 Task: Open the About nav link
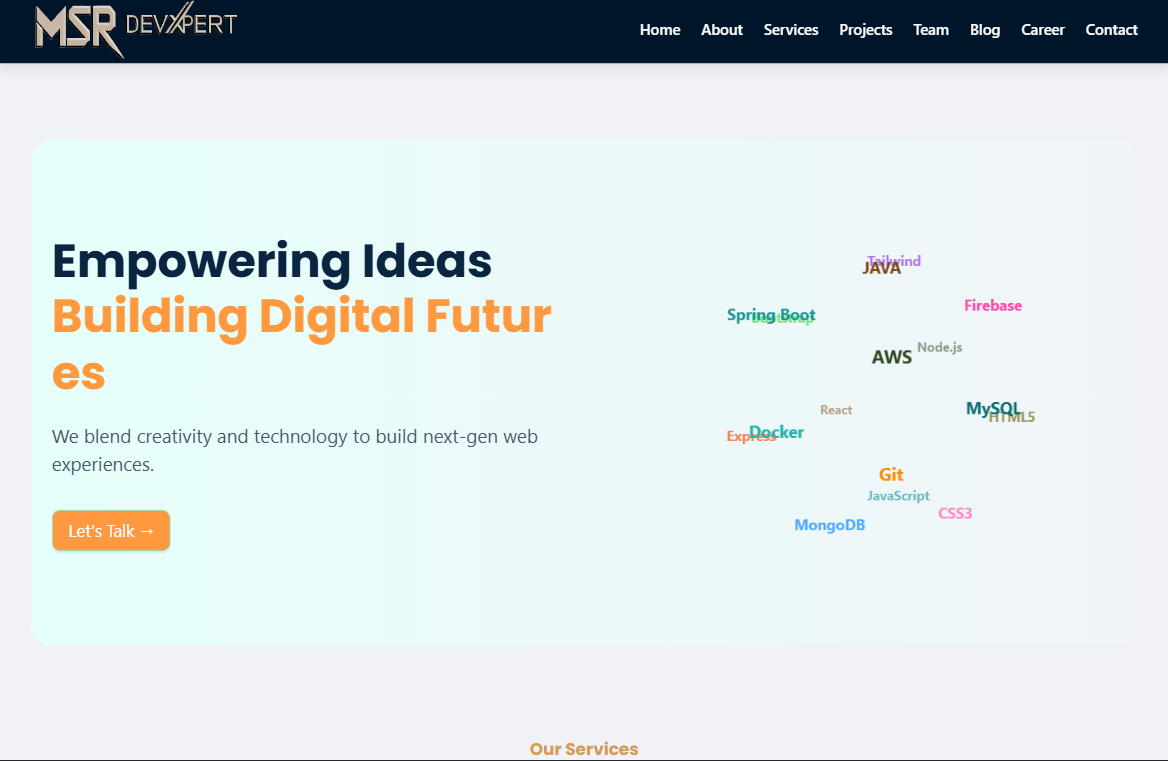(721, 30)
